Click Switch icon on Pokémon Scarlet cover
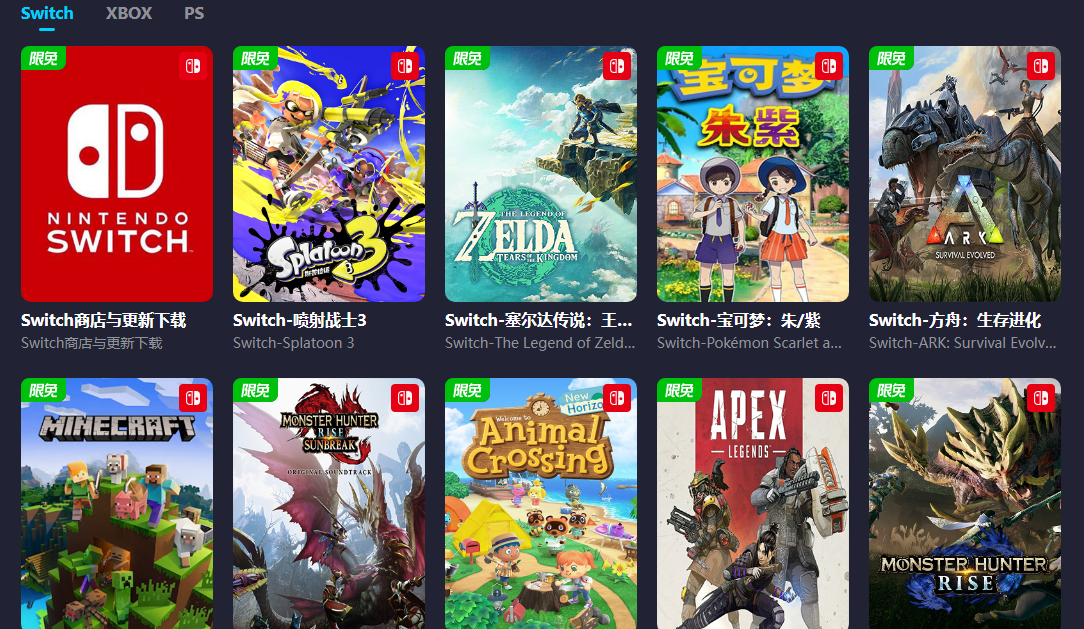The image size is (1084, 629). point(829,66)
